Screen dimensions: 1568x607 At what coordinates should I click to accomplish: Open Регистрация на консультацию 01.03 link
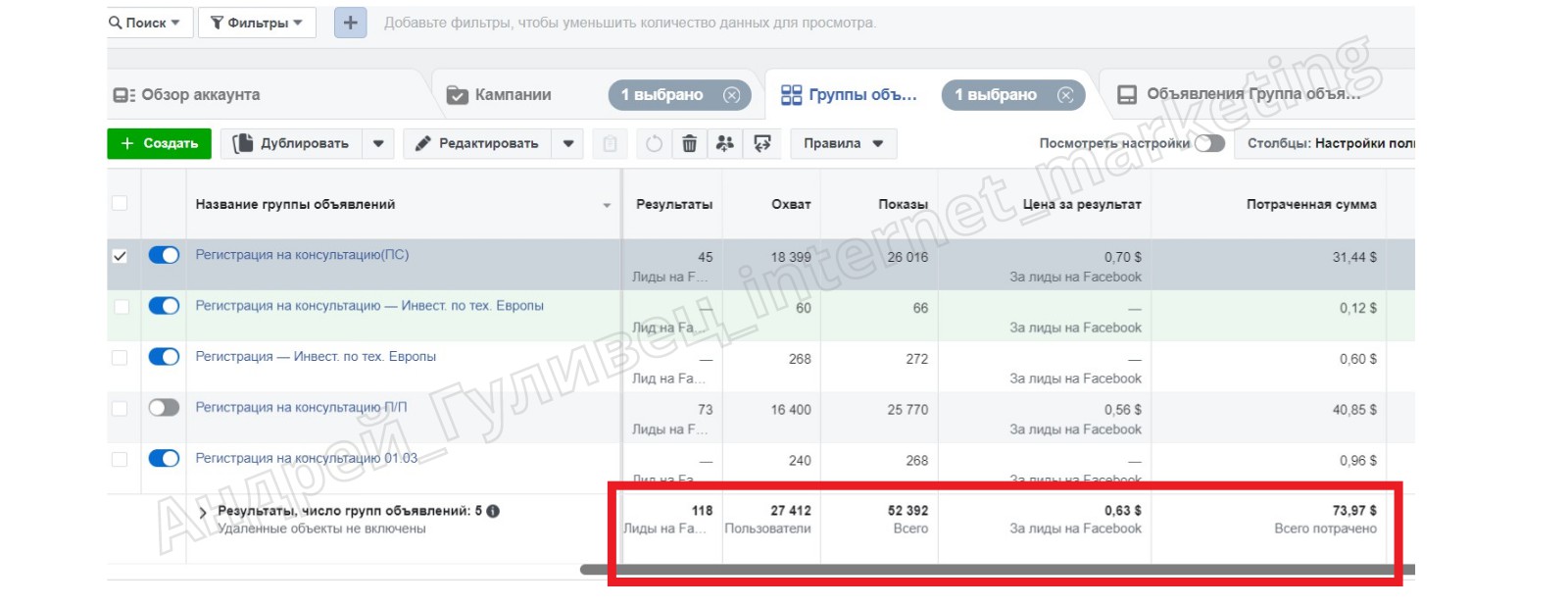[x=307, y=459]
